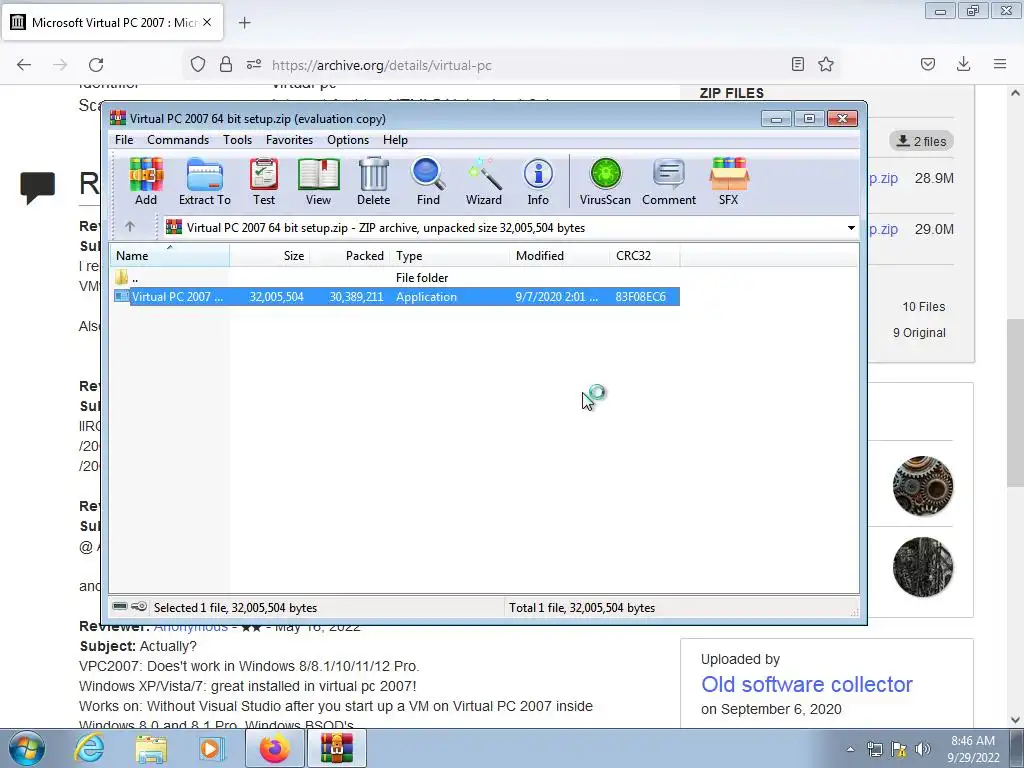
Task: Open Firefox hamburger application menu
Action: click(1000, 64)
